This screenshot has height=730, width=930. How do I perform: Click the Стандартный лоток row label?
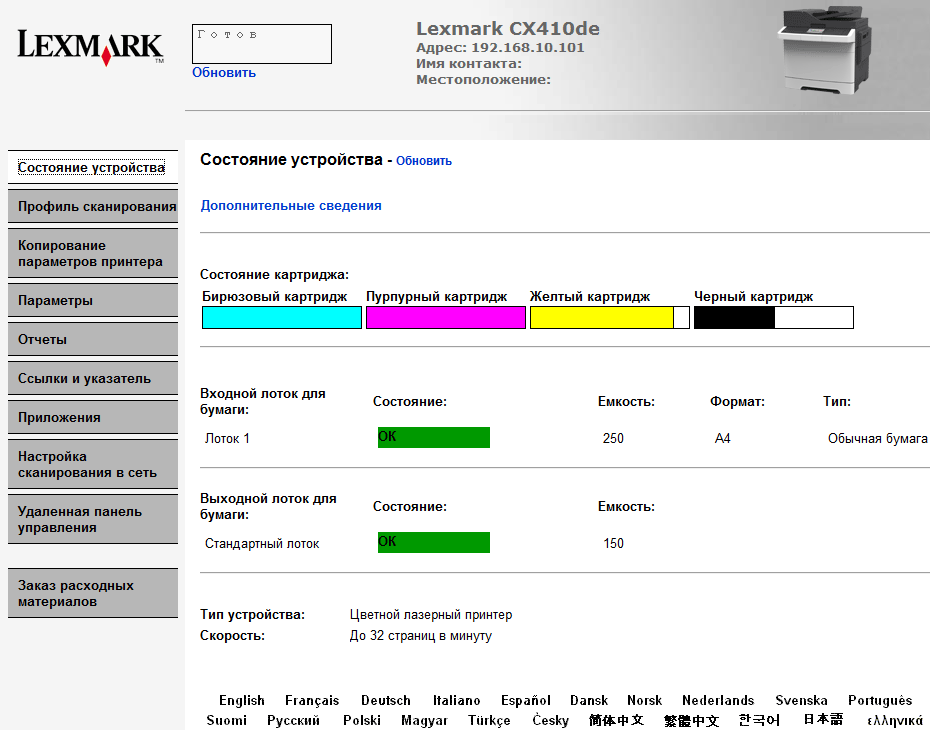point(262,543)
